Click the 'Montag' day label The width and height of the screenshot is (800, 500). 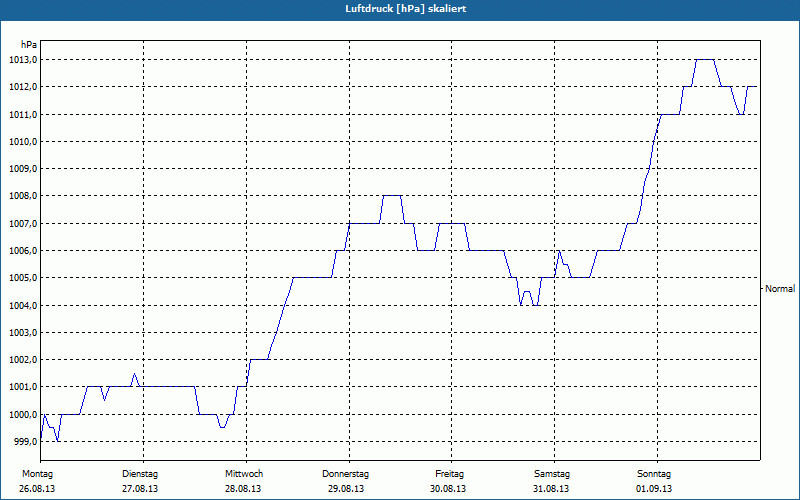(x=37, y=474)
